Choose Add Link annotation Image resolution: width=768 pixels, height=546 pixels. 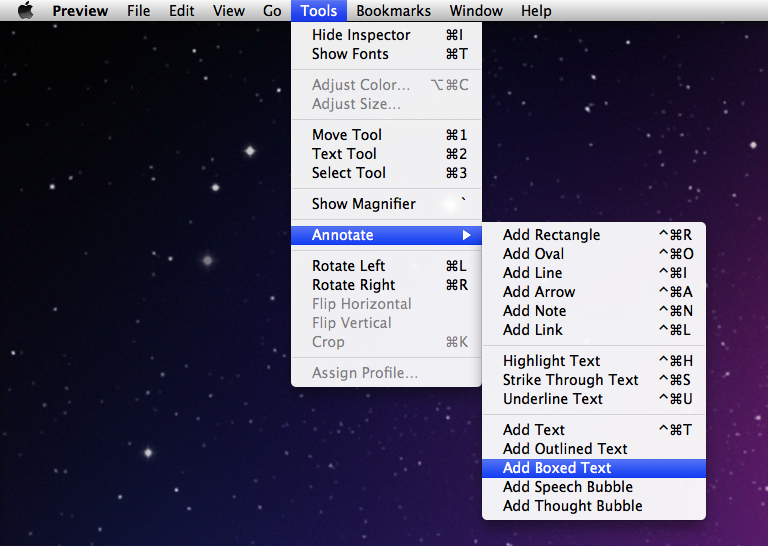pyautogui.click(x=594, y=331)
